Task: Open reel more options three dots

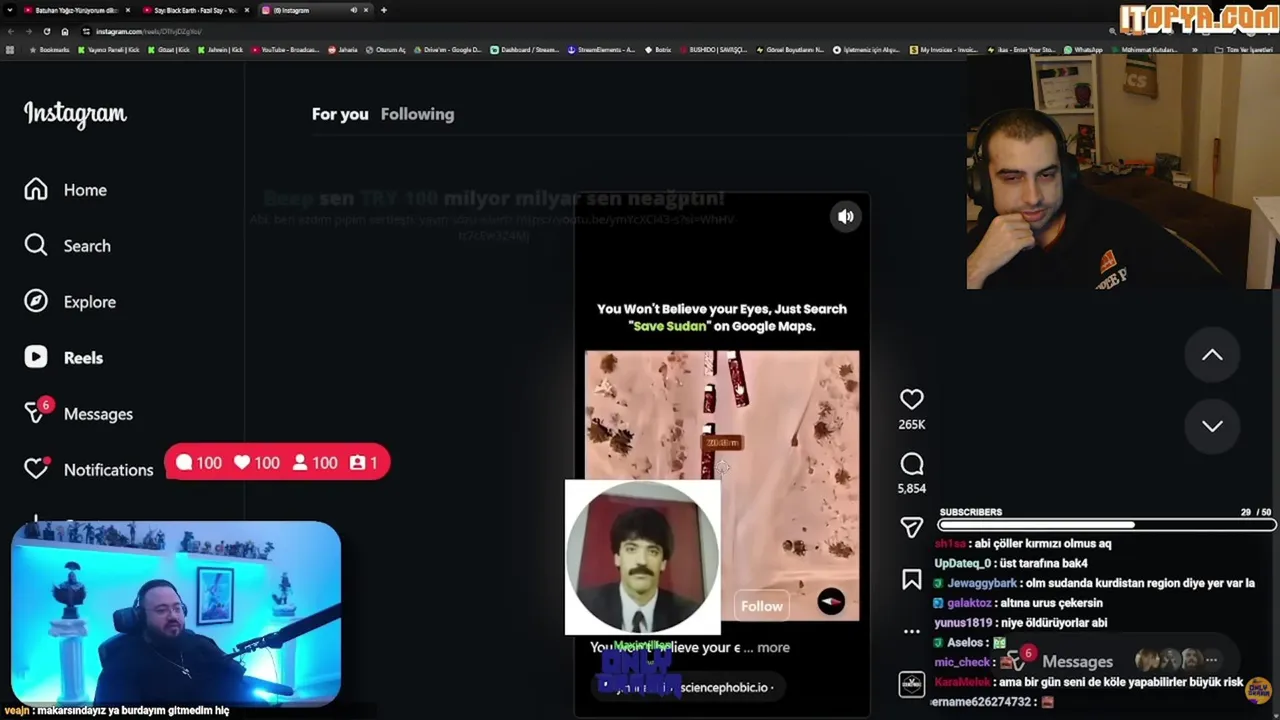Action: click(911, 631)
